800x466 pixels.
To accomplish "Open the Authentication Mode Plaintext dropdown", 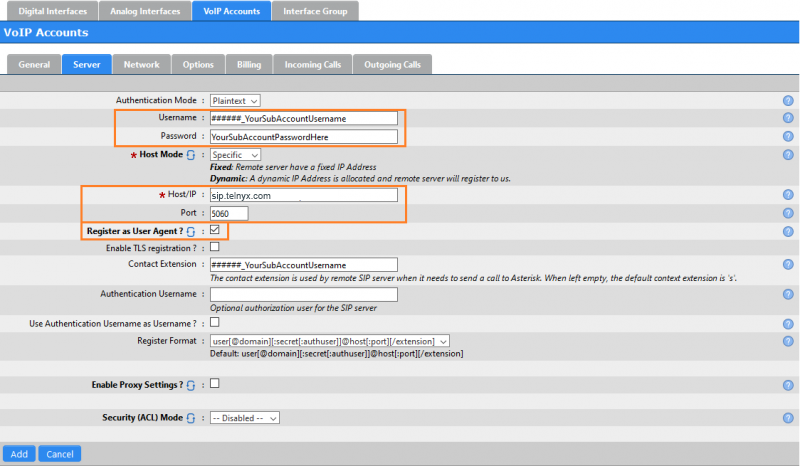I will tap(235, 101).
